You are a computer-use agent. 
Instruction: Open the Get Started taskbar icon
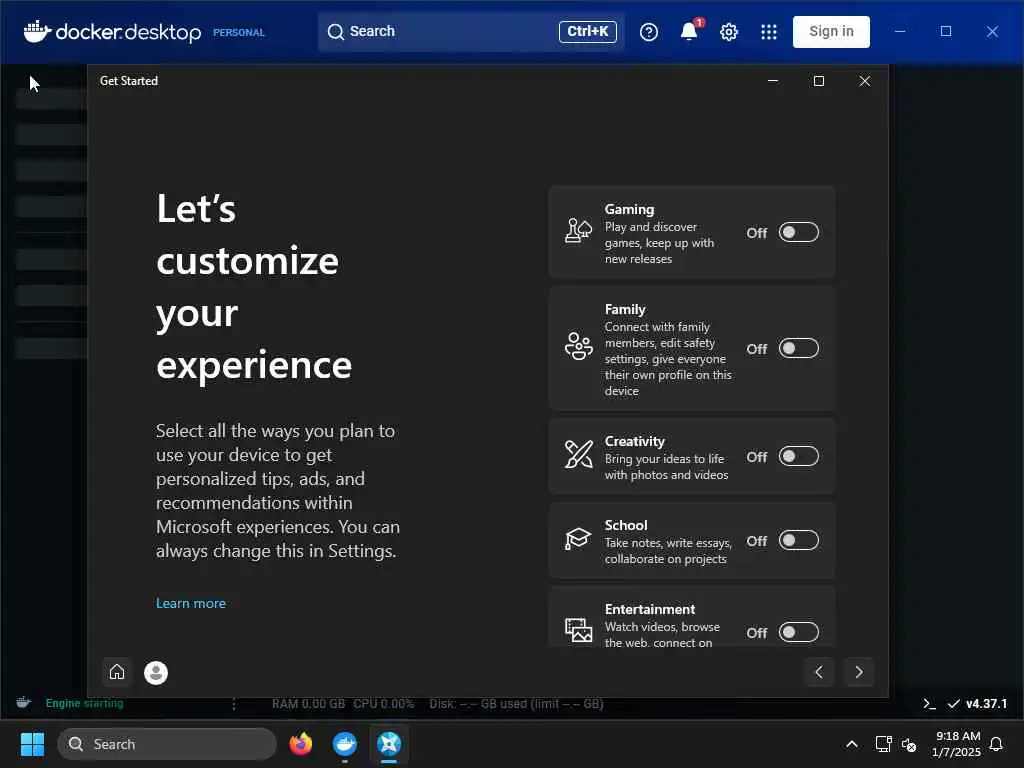[389, 744]
